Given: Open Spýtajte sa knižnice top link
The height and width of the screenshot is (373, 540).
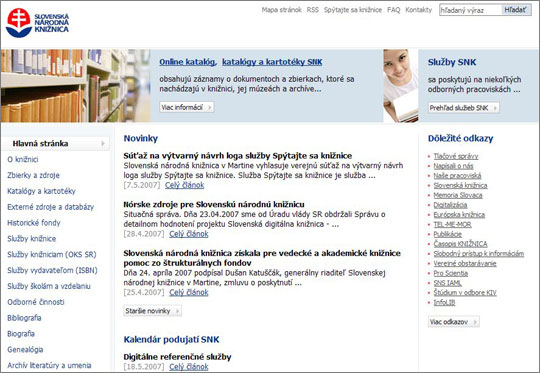Looking at the screenshot, I should pos(353,10).
